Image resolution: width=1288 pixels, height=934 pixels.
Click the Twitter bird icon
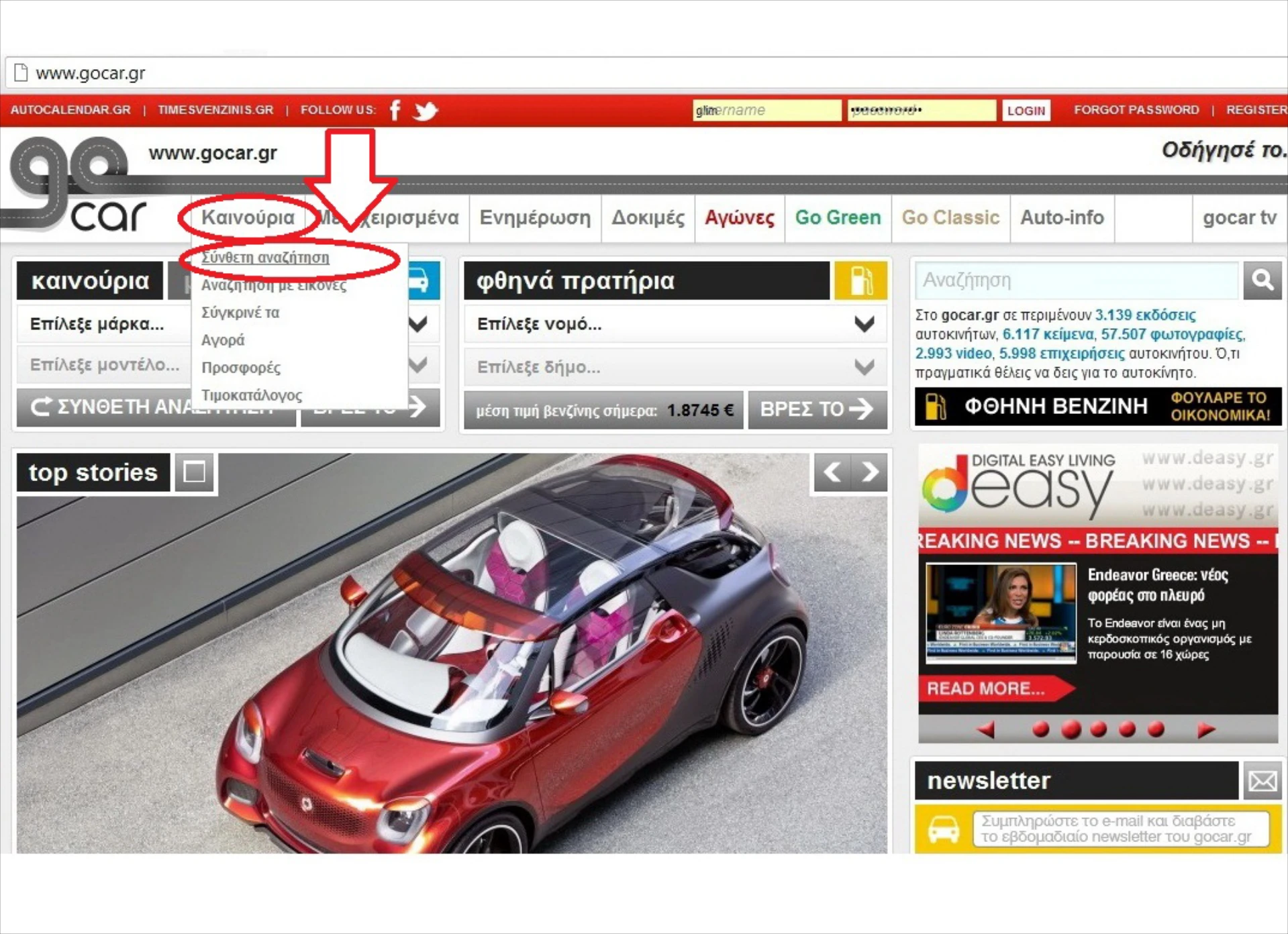click(x=426, y=110)
